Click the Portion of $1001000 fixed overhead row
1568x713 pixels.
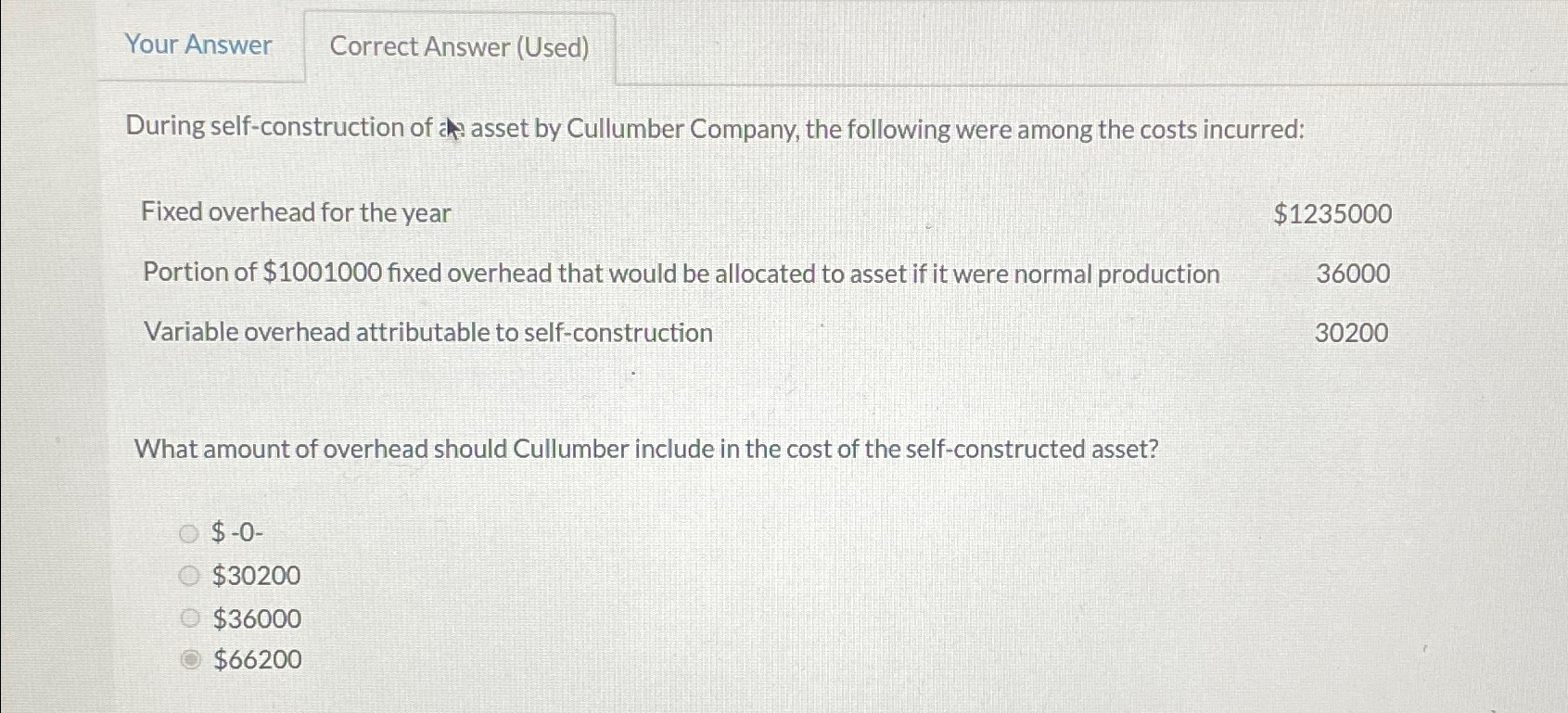click(681, 273)
